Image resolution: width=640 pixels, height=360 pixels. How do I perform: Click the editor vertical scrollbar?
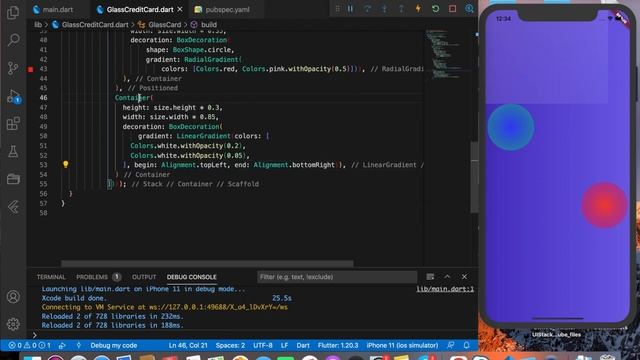(x=474, y=177)
